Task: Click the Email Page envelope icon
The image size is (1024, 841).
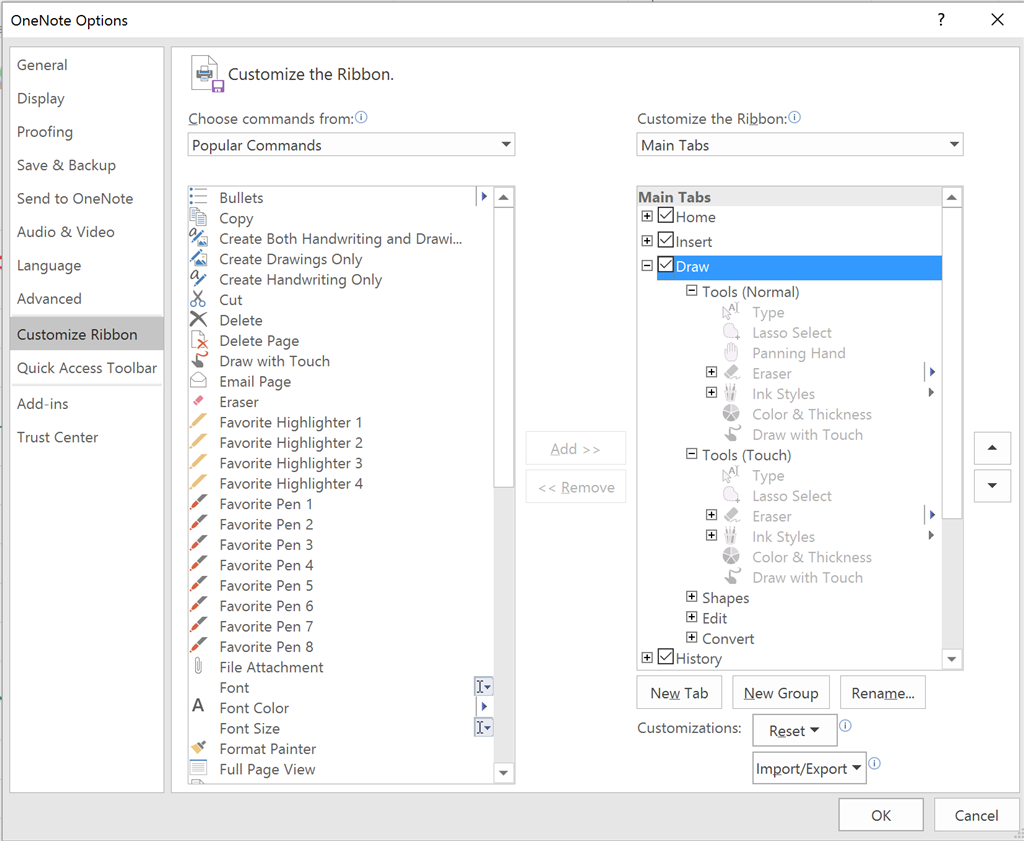Action: [199, 381]
